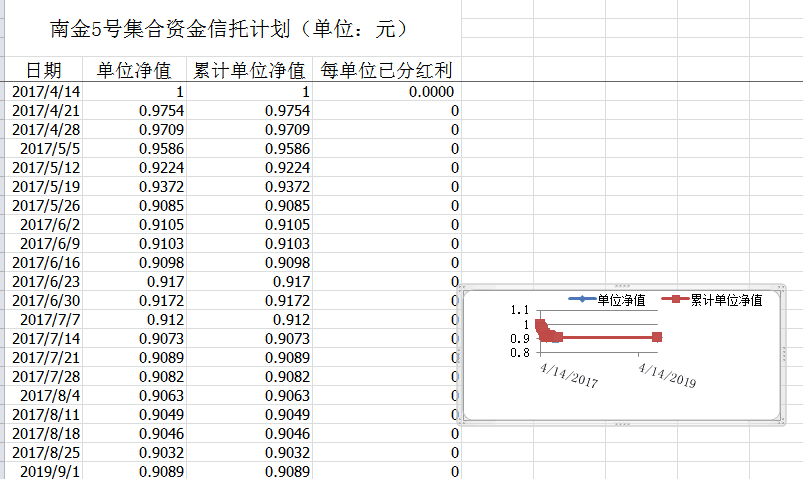Click the chart's bottom edge resize handle
Image resolution: width=803 pixels, height=479 pixels.
[x=621, y=424]
